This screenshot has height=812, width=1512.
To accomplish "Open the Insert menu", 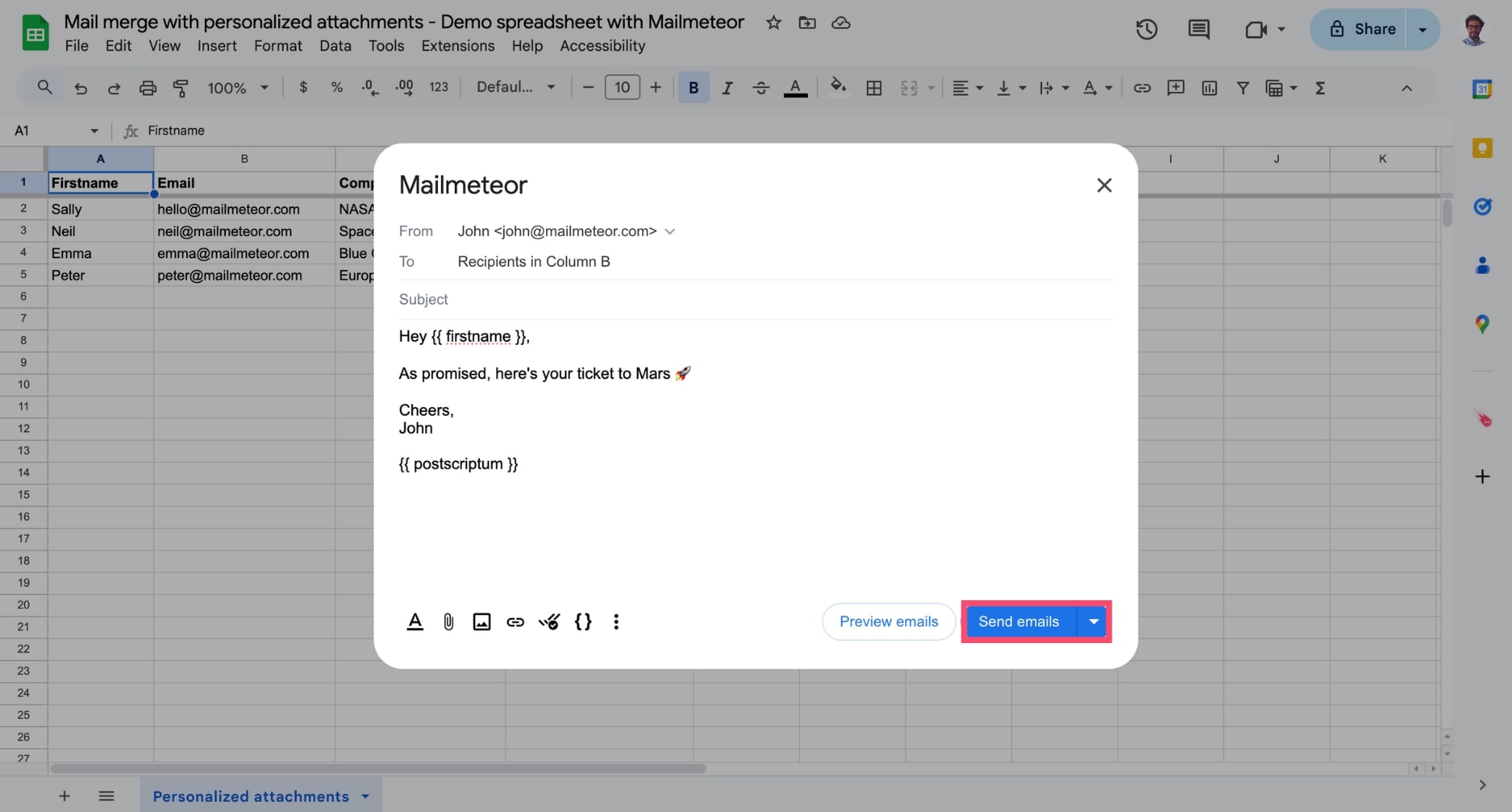I will coord(217,46).
